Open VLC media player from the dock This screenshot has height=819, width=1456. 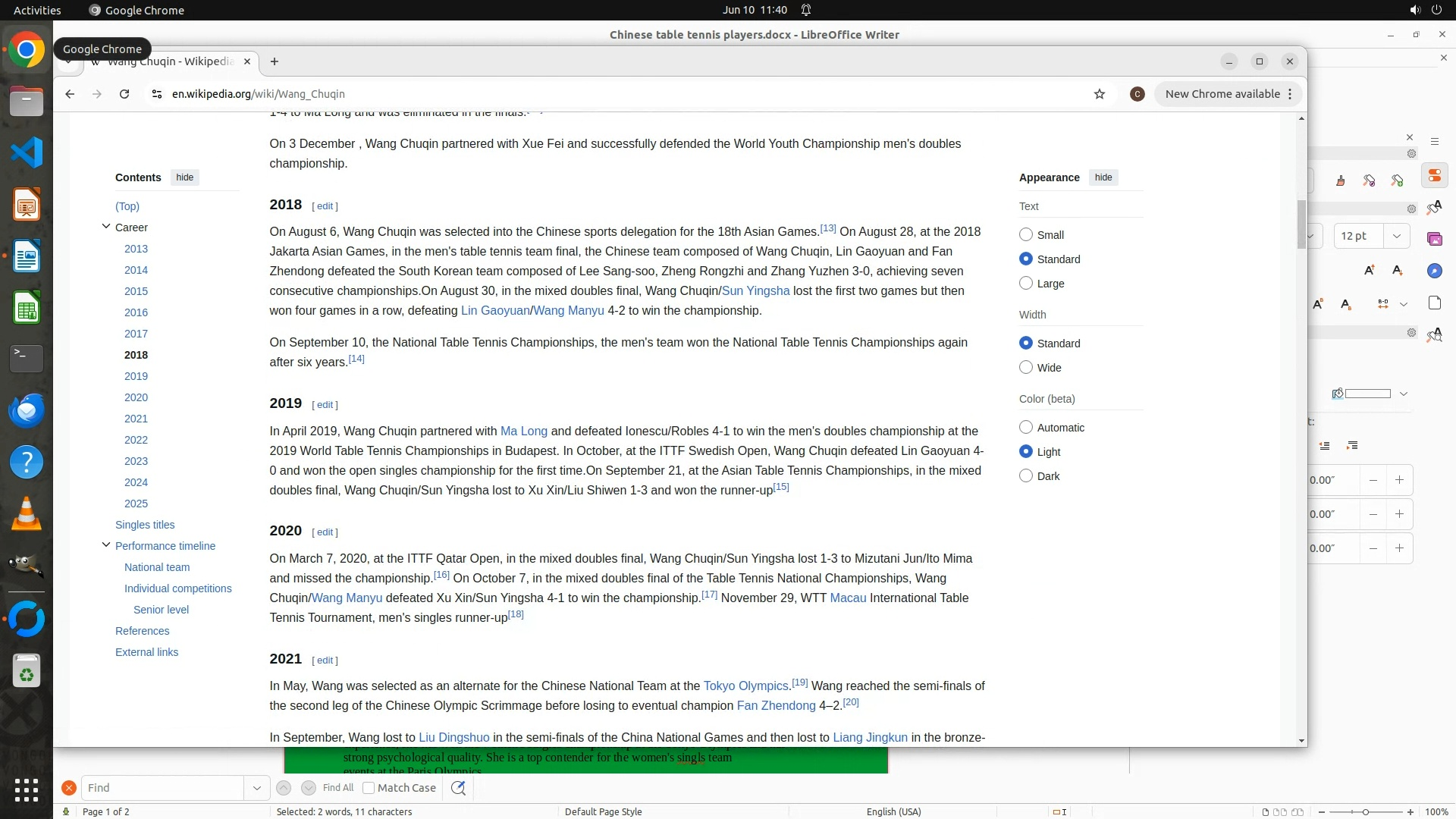tap(27, 514)
